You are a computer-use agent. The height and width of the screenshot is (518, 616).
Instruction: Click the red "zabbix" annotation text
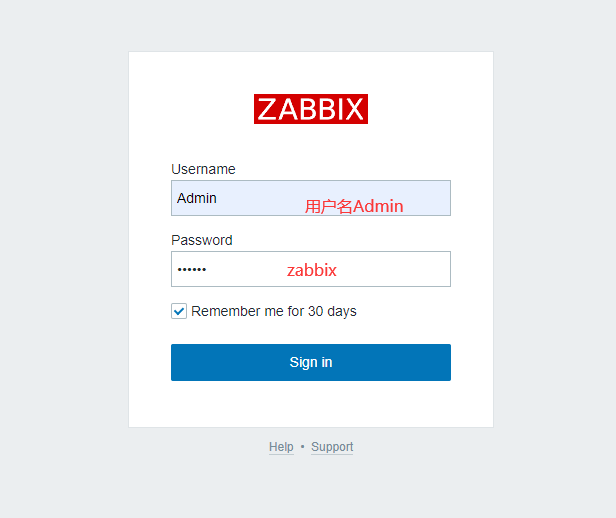[x=312, y=270]
